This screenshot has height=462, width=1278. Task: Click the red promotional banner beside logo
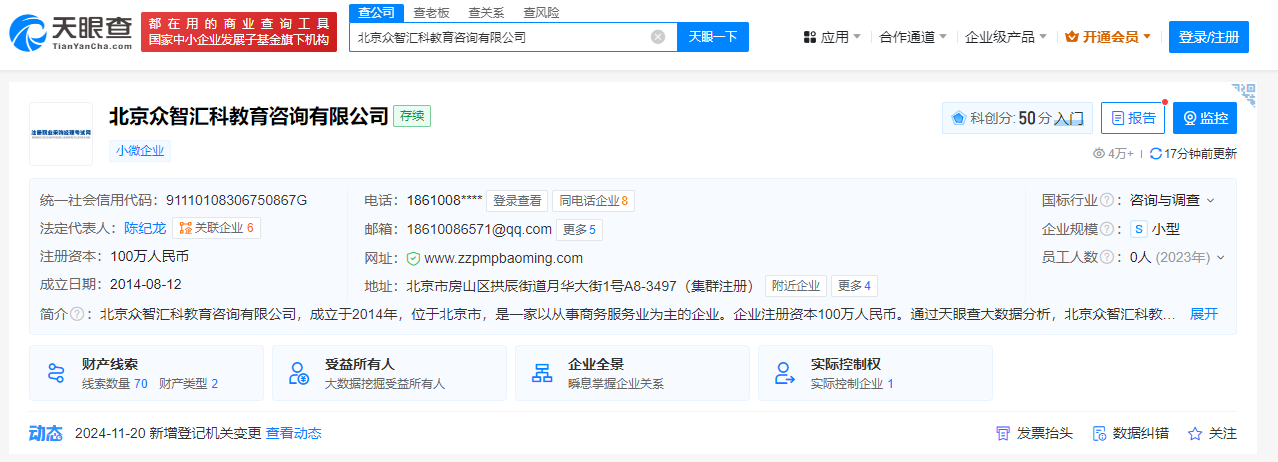(239, 32)
